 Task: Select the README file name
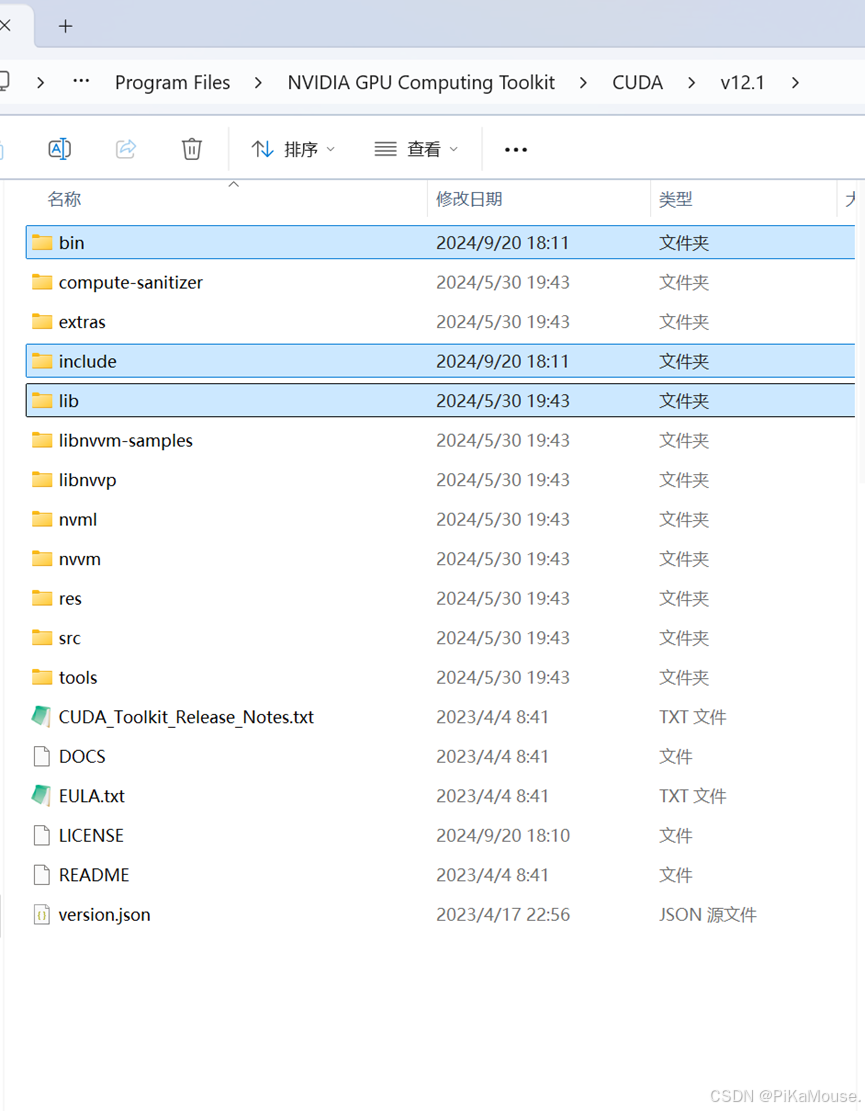point(94,876)
